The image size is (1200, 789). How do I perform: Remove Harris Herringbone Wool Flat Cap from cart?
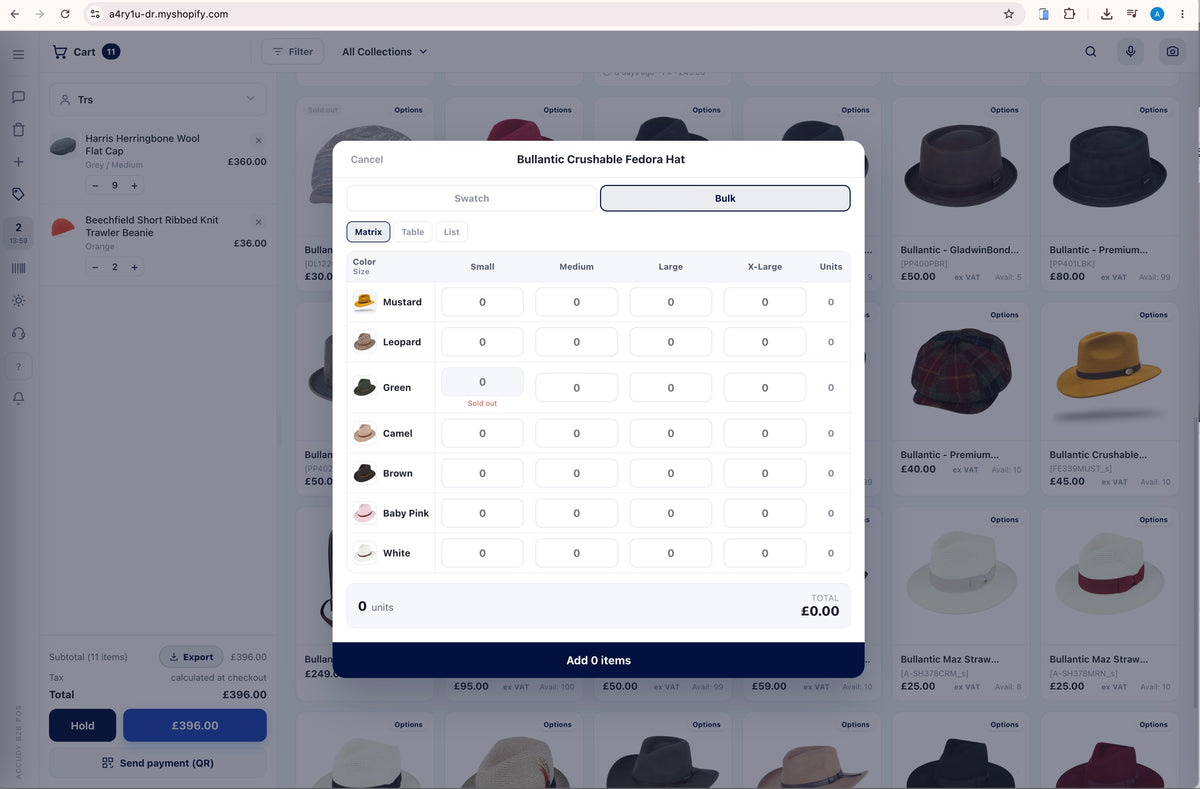click(259, 141)
